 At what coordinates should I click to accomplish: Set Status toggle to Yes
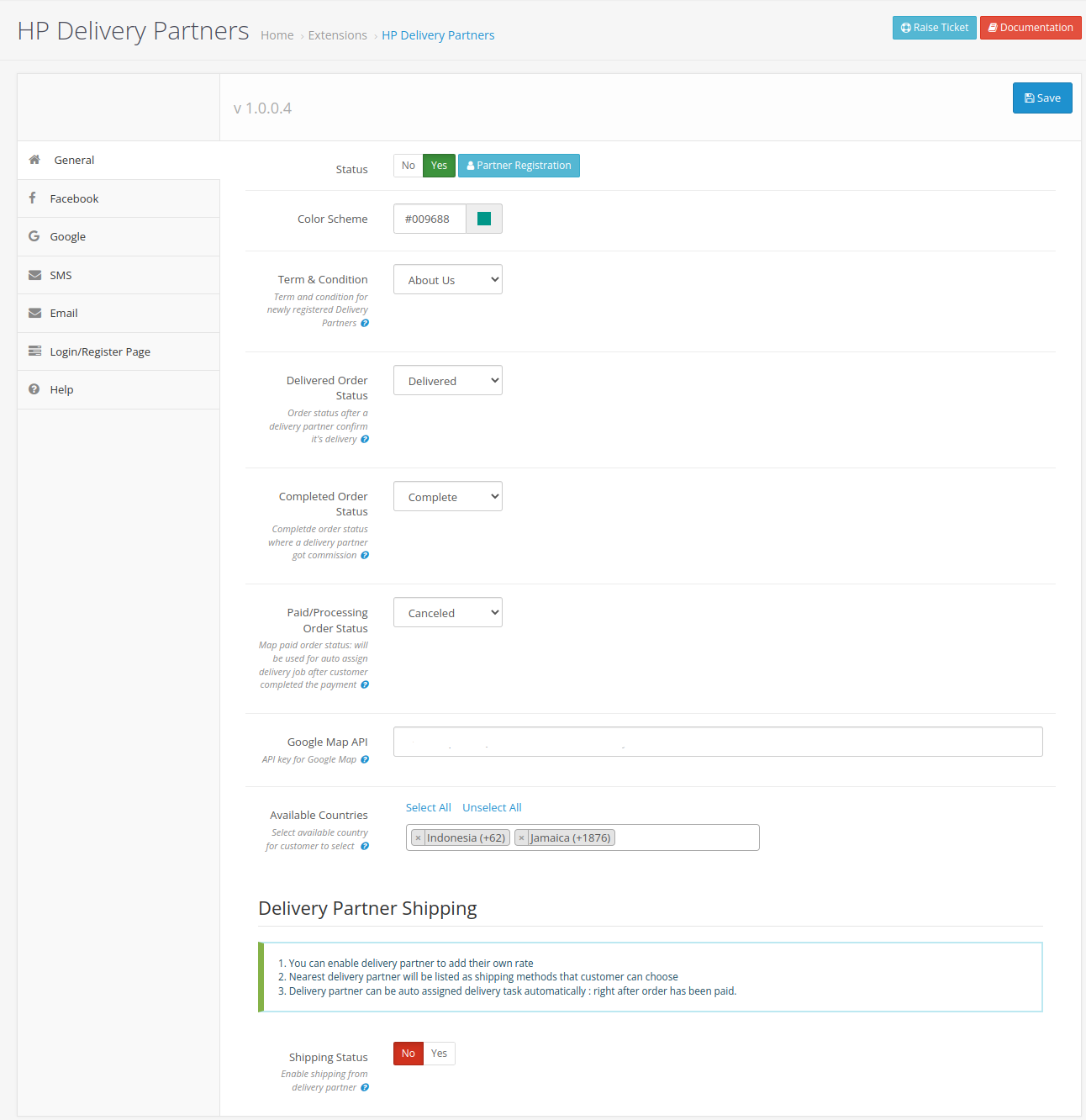(439, 166)
